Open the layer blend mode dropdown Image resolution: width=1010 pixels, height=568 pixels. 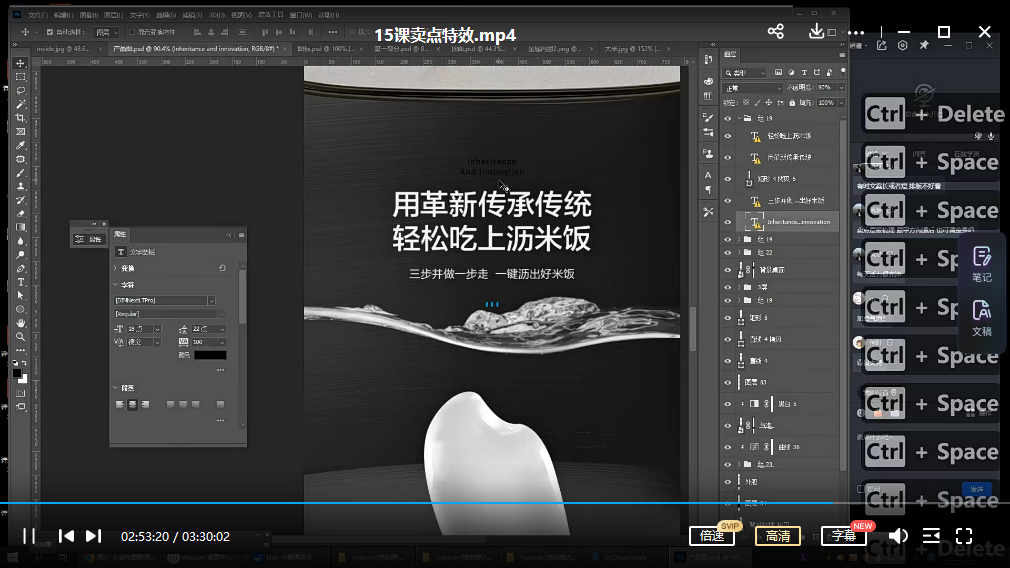[x=752, y=88]
